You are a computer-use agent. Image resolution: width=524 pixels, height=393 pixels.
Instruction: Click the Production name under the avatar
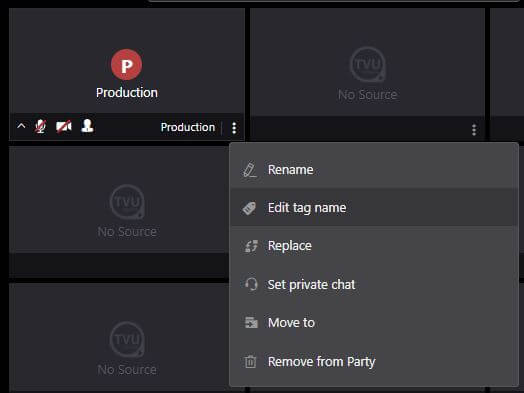tap(127, 93)
